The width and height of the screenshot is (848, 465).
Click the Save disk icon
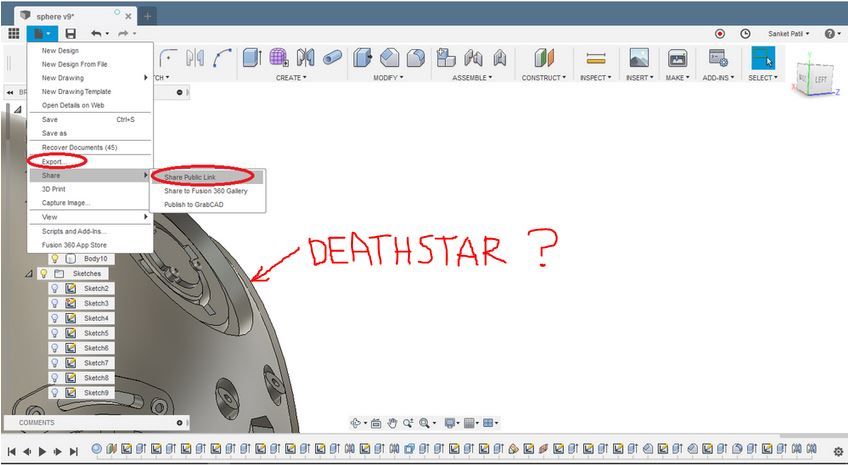[x=70, y=33]
